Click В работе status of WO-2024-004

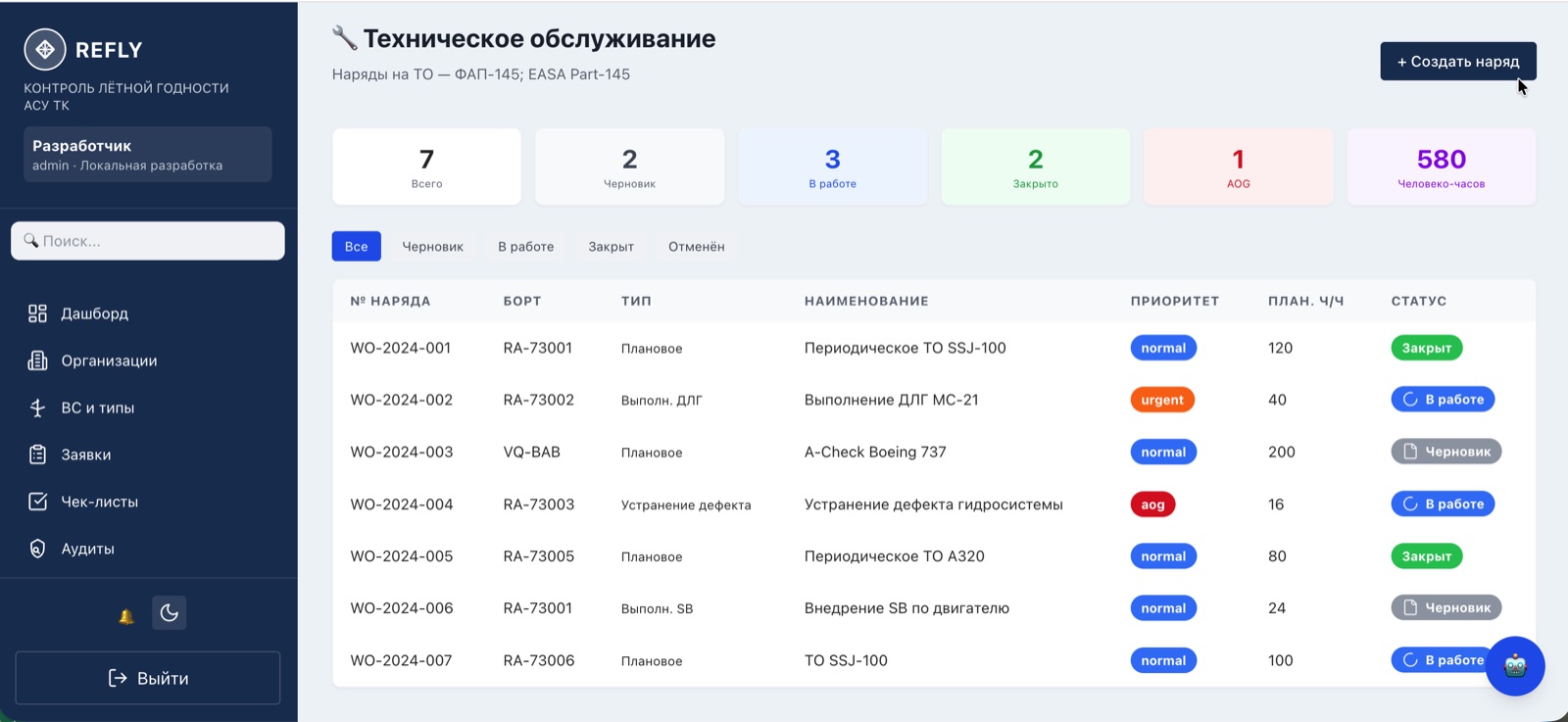coord(1443,505)
